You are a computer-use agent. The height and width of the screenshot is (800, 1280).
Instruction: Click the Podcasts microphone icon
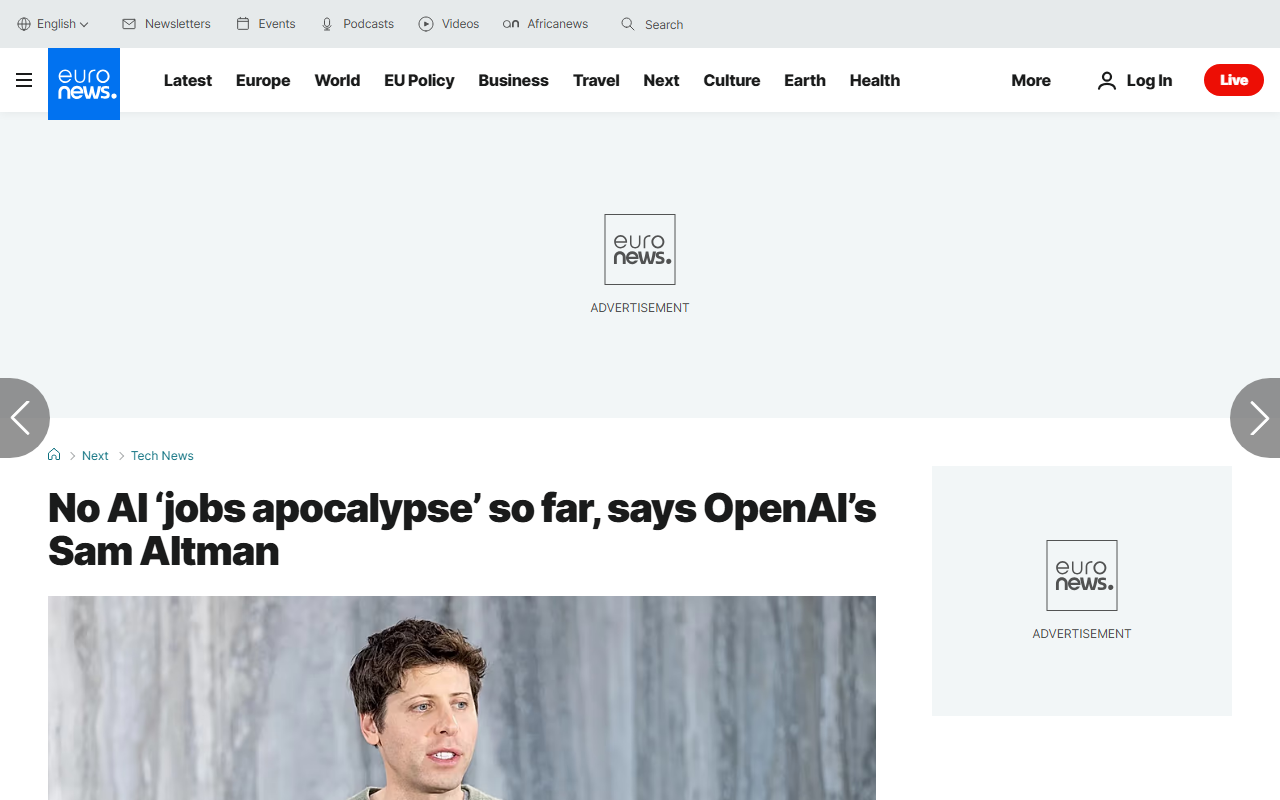(x=327, y=24)
